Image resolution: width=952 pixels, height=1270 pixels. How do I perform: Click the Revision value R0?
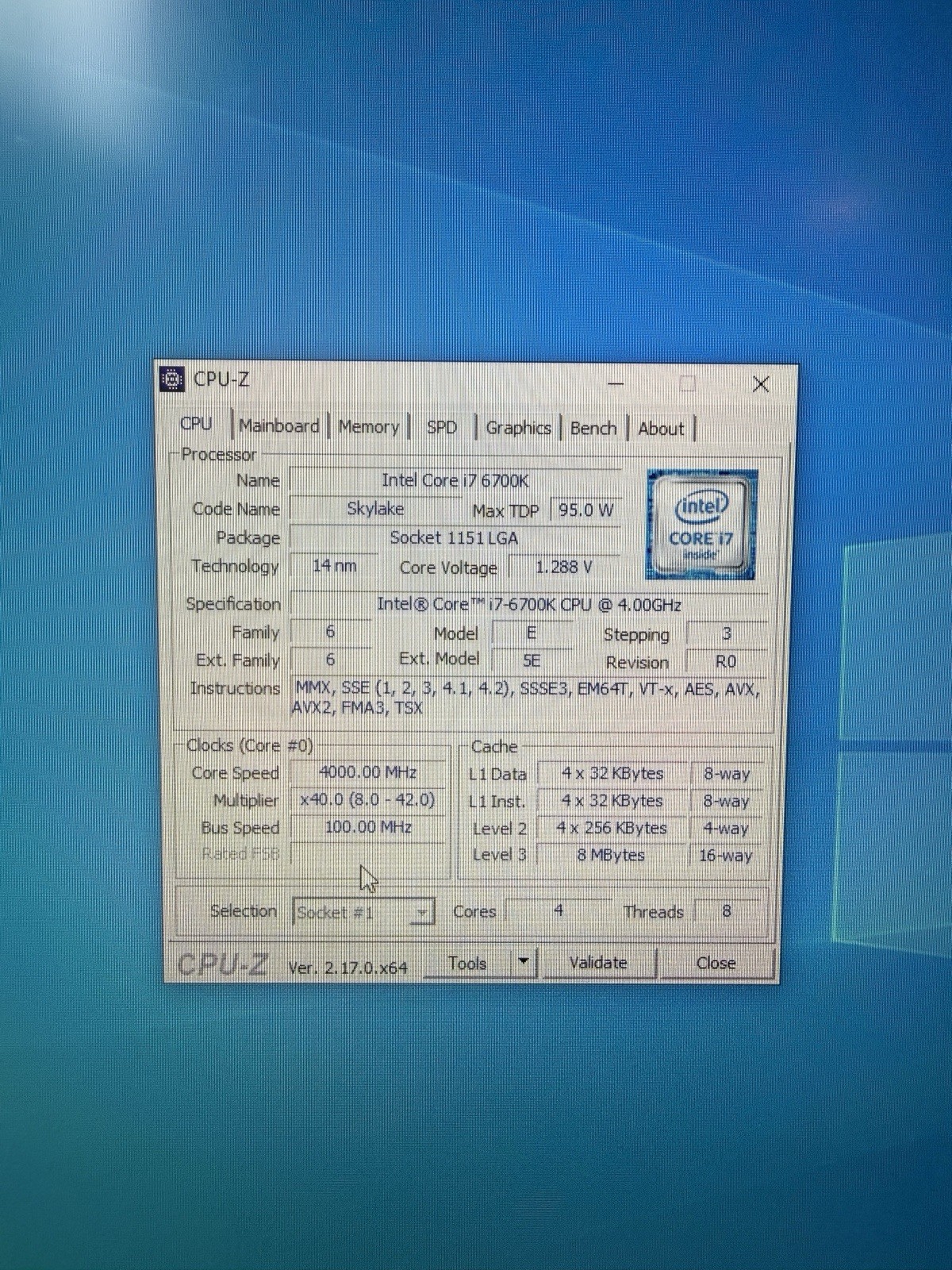tap(726, 662)
